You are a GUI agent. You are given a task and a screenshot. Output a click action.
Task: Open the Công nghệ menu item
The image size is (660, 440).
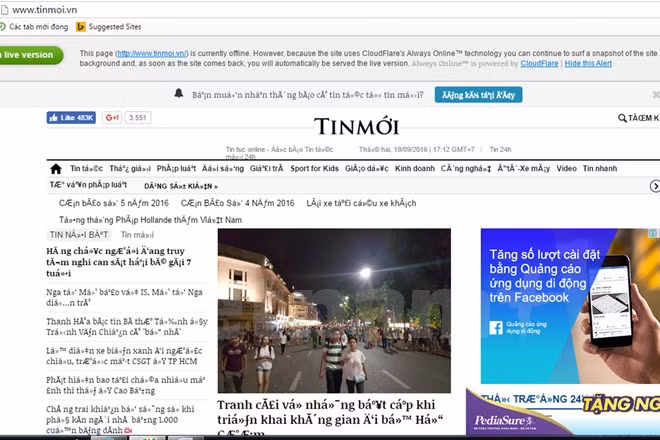point(466,169)
